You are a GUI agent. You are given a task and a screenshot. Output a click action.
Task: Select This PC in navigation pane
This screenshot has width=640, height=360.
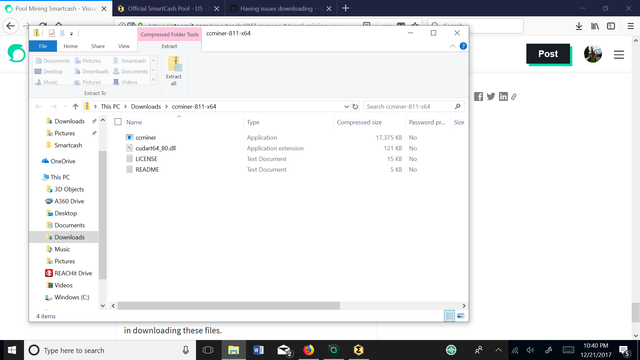click(x=60, y=177)
